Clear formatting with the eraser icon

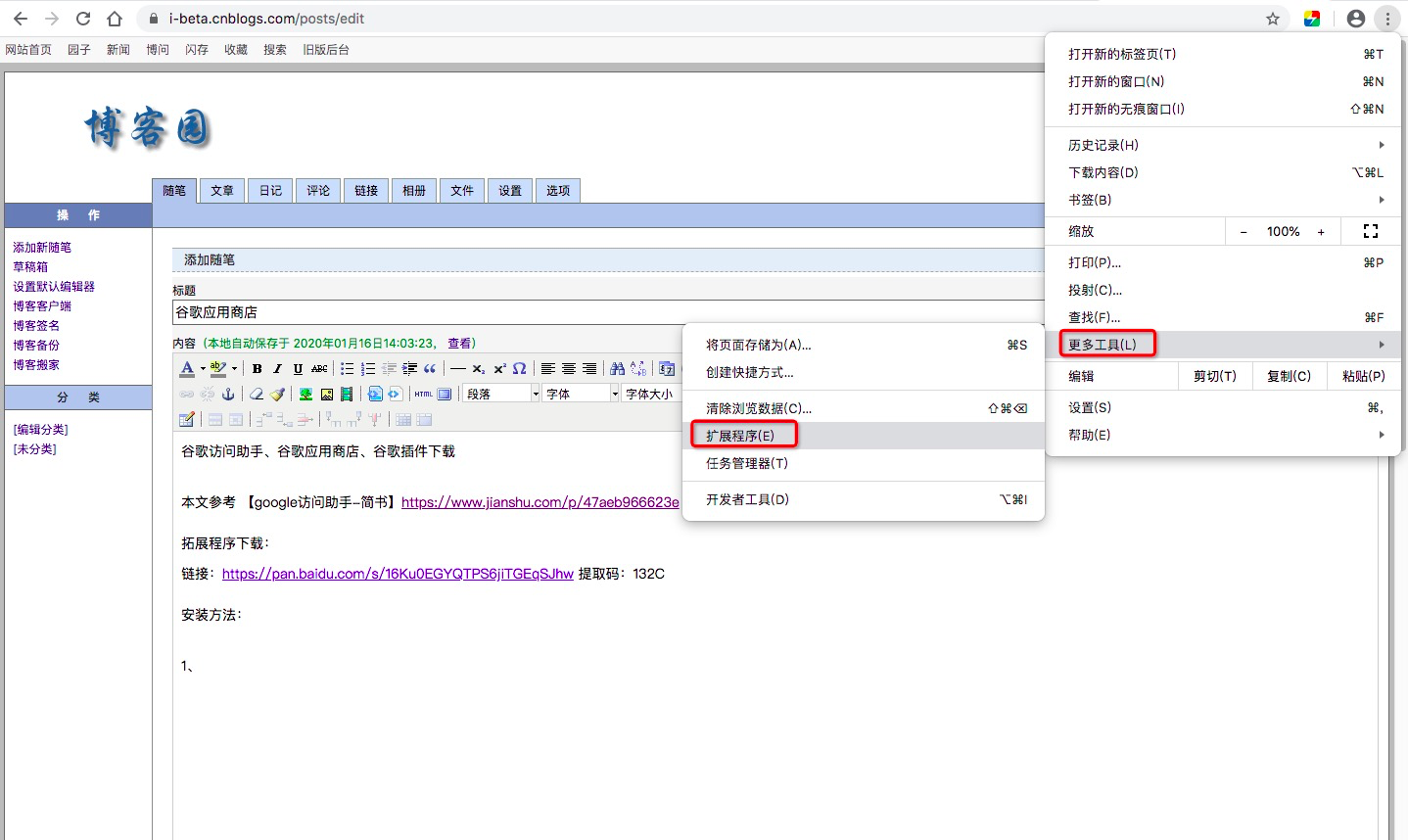pyautogui.click(x=257, y=394)
